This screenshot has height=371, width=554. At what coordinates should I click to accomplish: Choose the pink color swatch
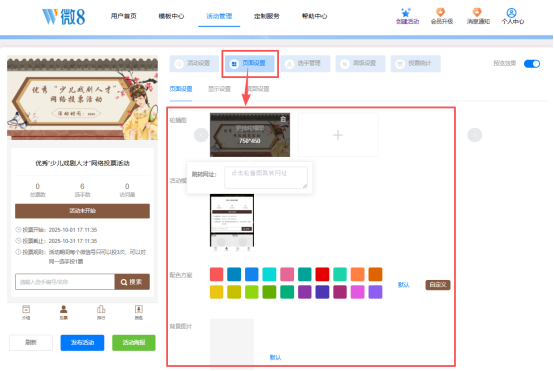point(287,274)
